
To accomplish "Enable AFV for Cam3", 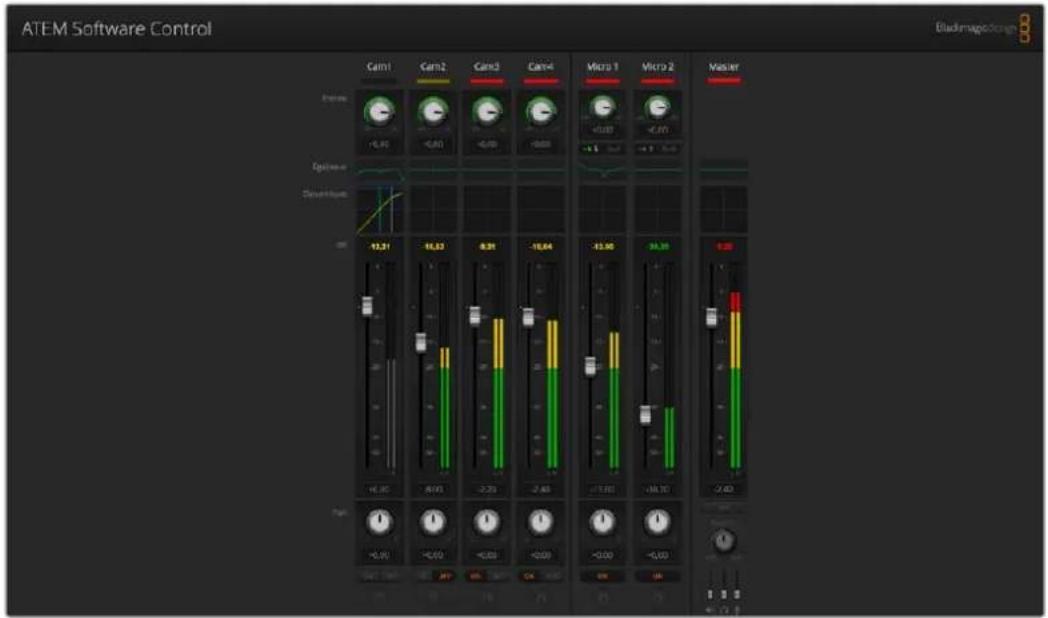I will click(x=498, y=576).
